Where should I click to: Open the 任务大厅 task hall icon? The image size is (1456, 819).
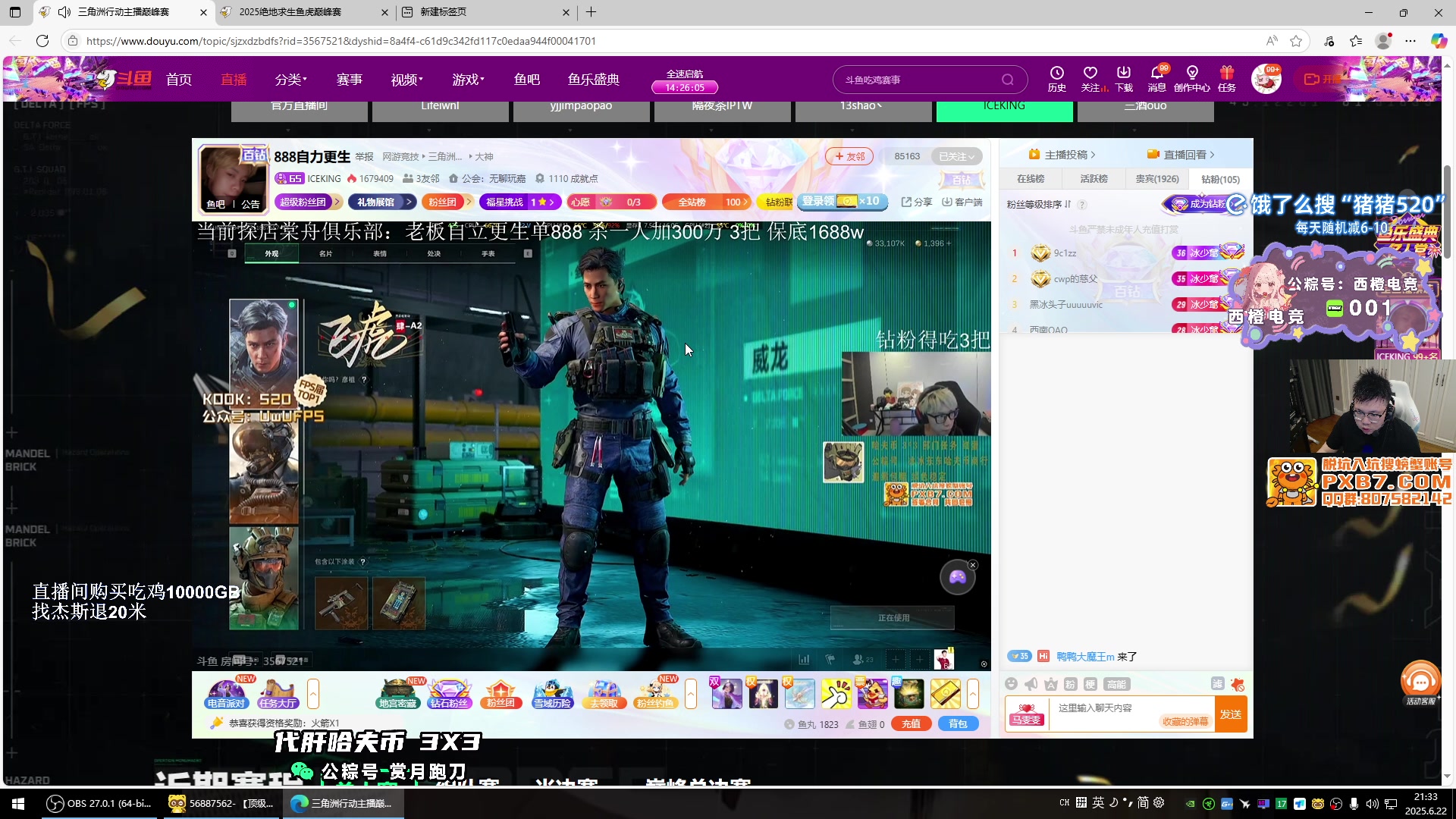[278, 694]
